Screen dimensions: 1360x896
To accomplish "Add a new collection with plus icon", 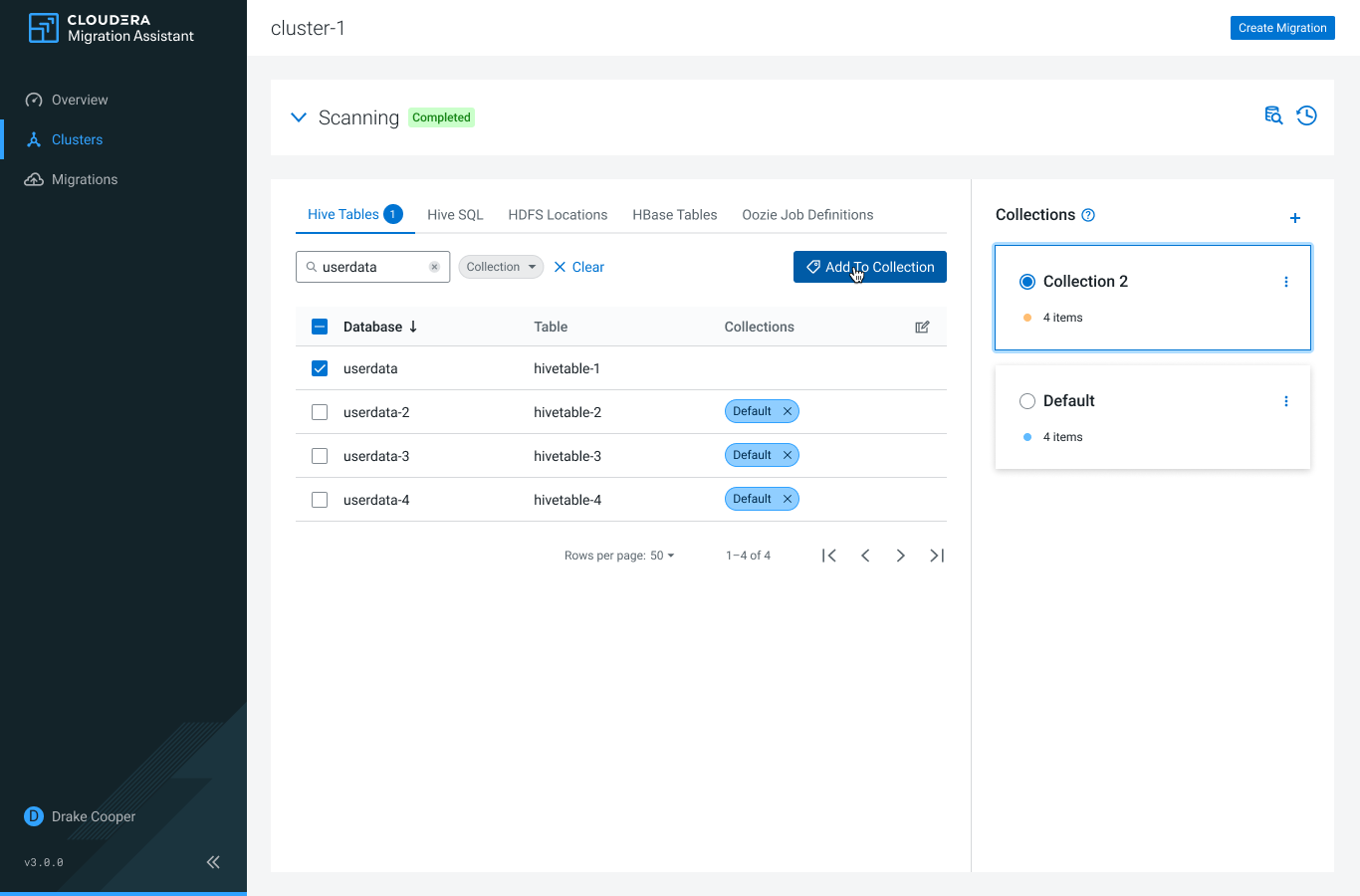I will pos(1294,218).
